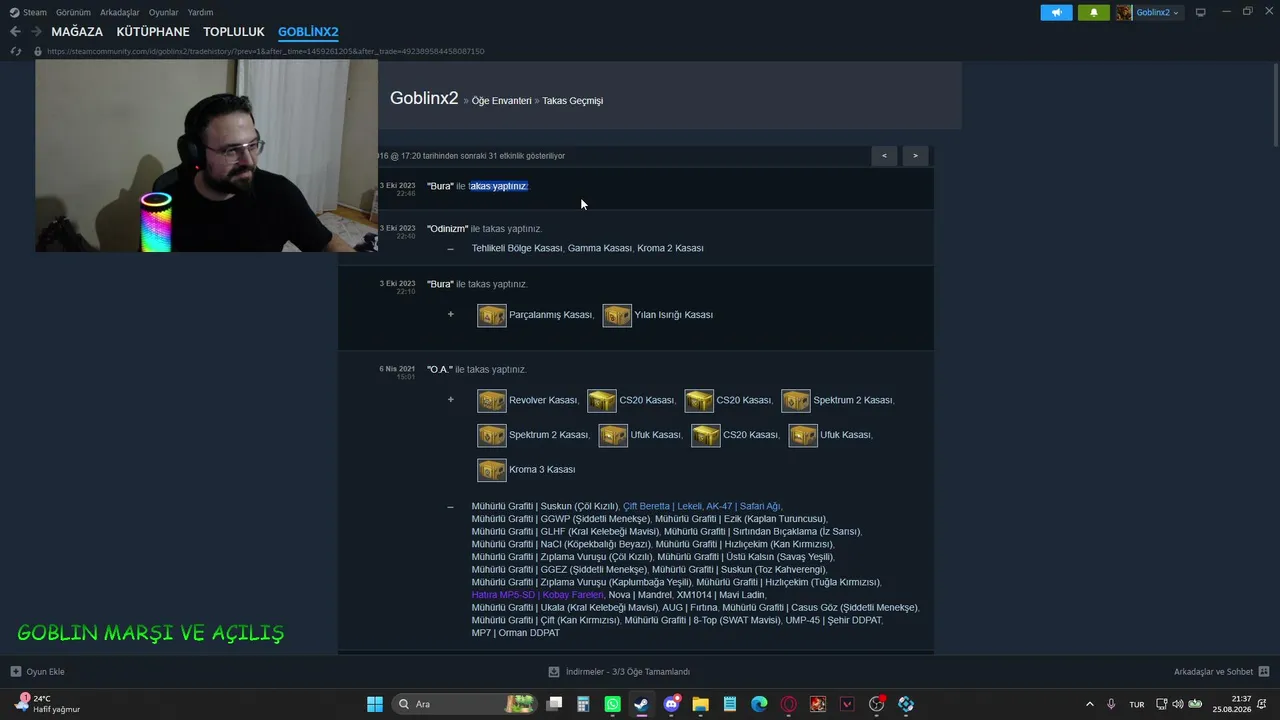This screenshot has width=1280, height=720.
Task: Open the Windows Start menu
Action: coord(375,704)
